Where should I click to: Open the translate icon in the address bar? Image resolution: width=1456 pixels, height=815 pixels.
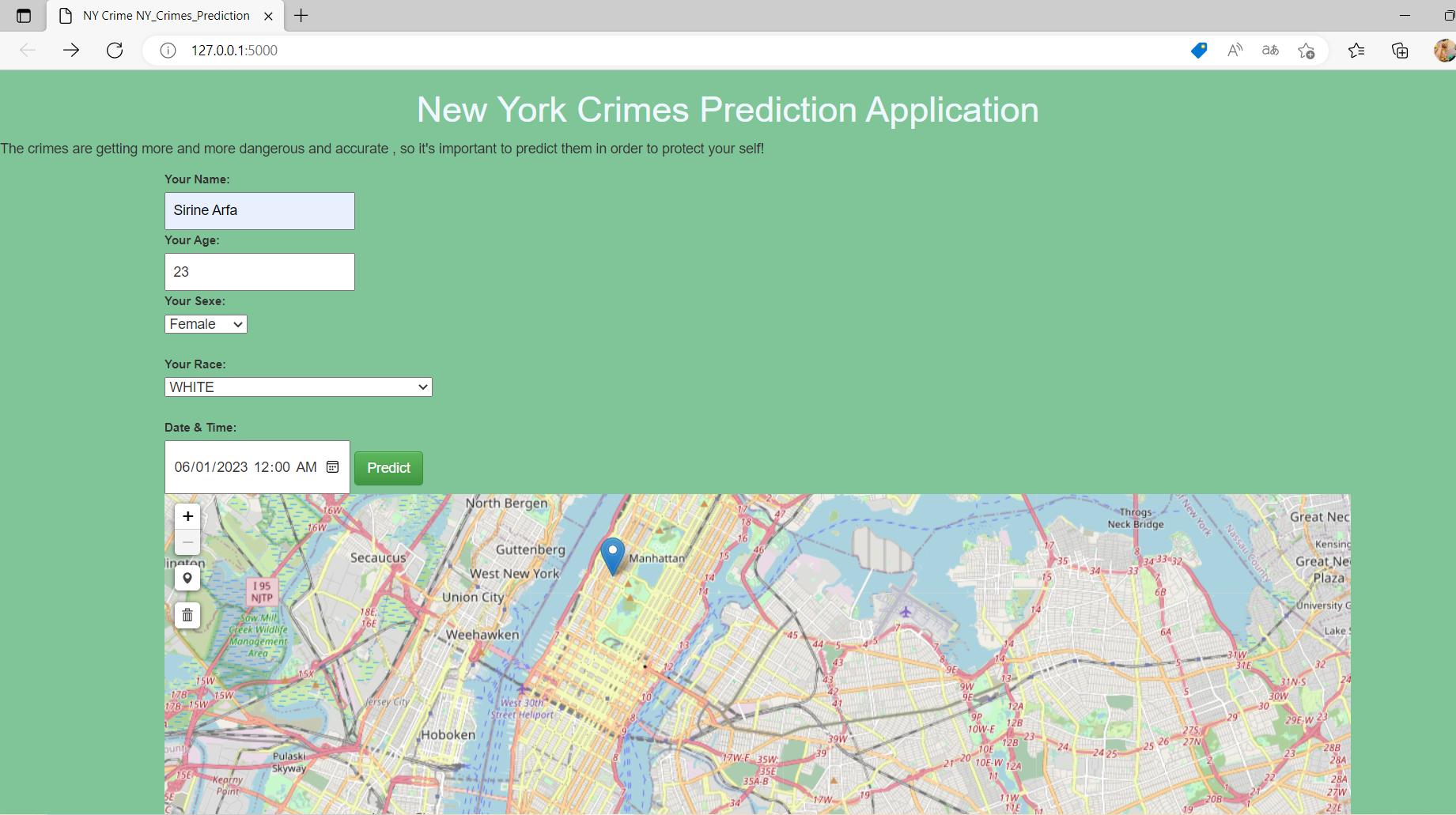pyautogui.click(x=1270, y=50)
